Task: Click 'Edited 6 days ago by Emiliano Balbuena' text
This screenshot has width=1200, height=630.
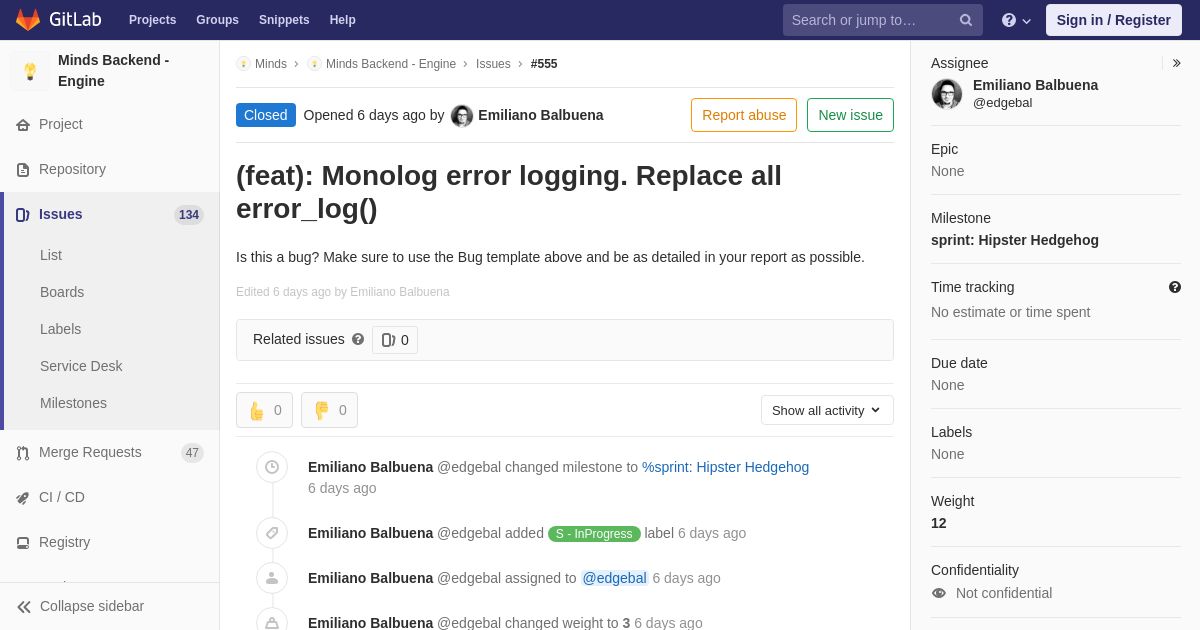Action: click(343, 292)
